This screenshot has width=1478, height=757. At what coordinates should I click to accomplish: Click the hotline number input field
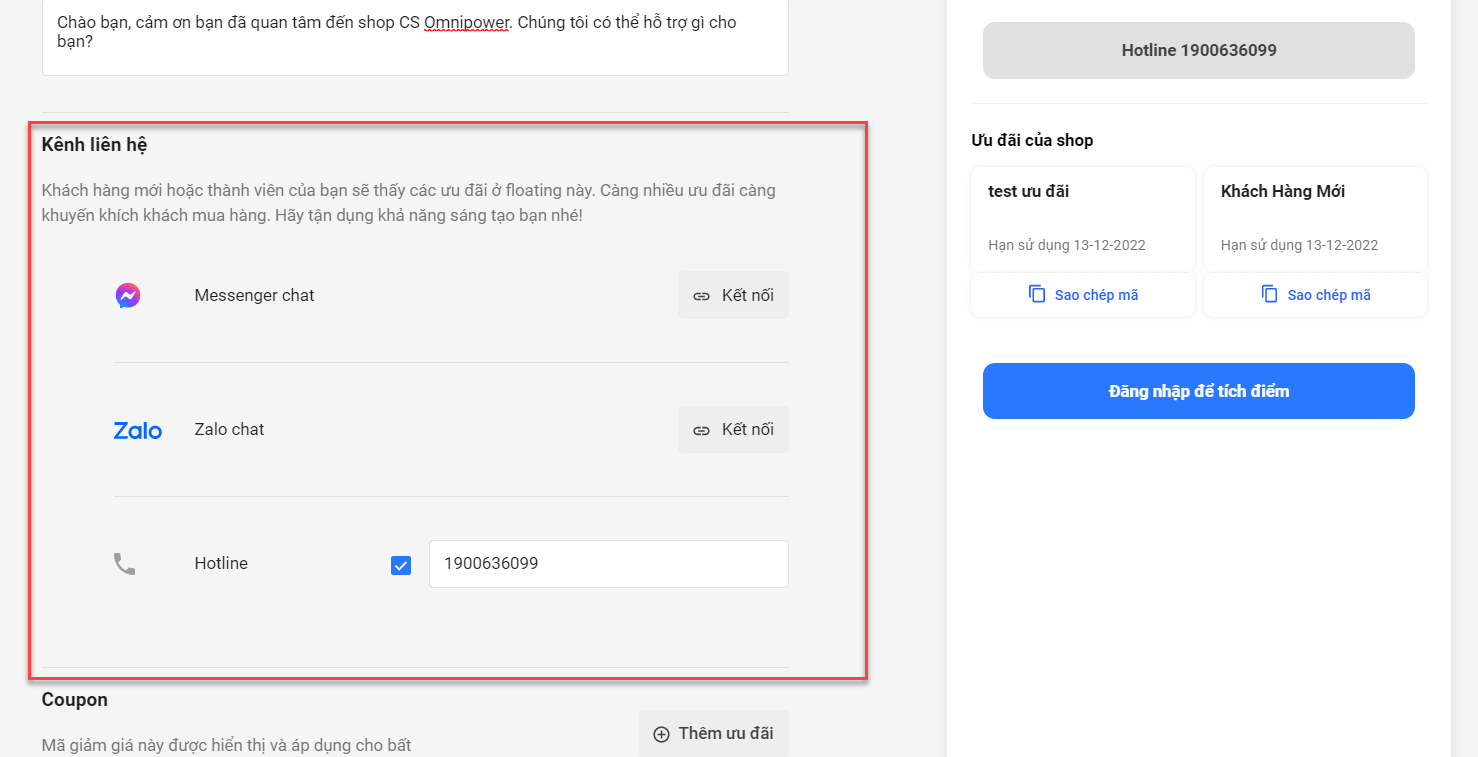coord(609,564)
